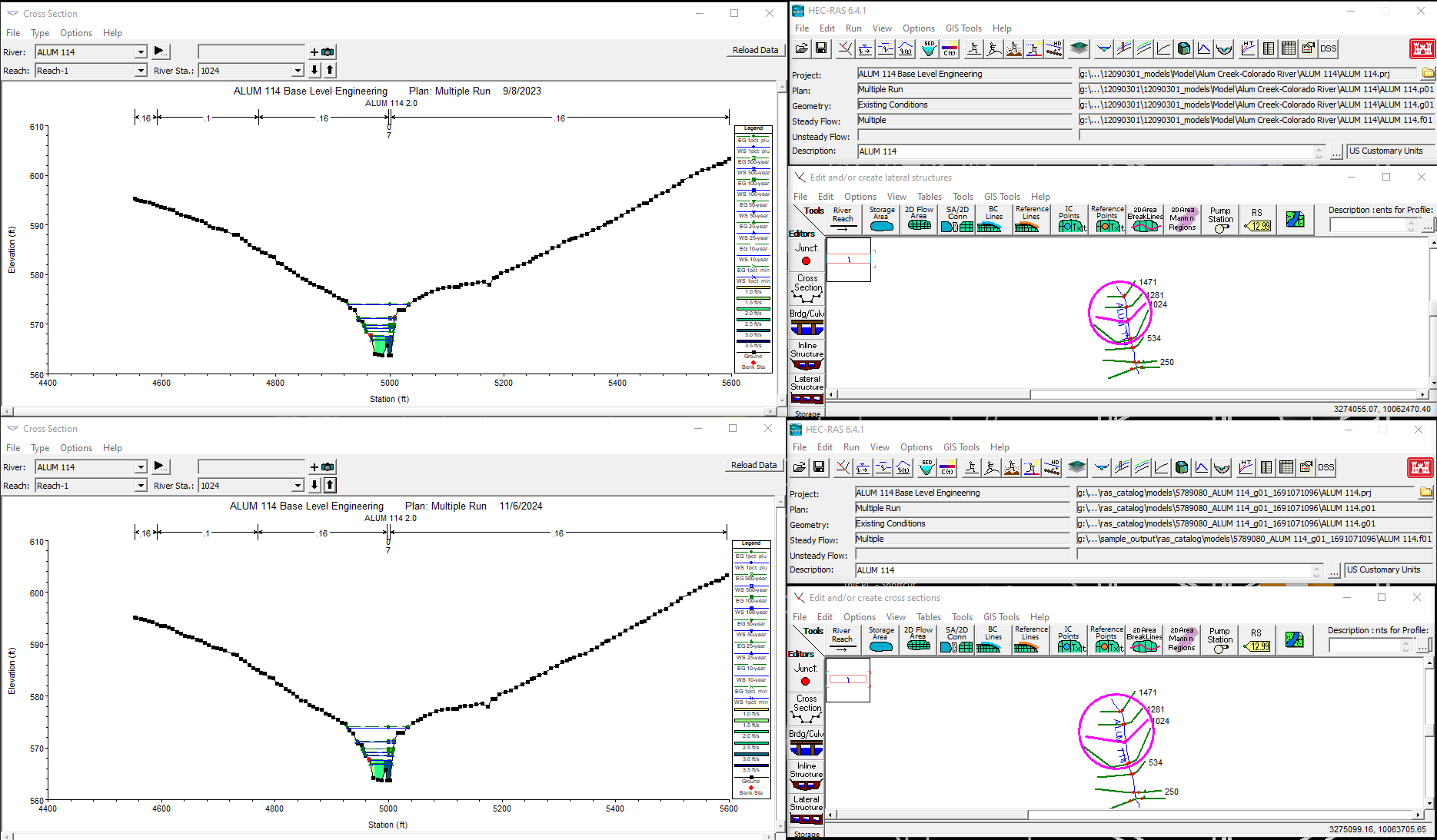Click 2D Flow Area tool in lateral structures editor

(x=919, y=219)
